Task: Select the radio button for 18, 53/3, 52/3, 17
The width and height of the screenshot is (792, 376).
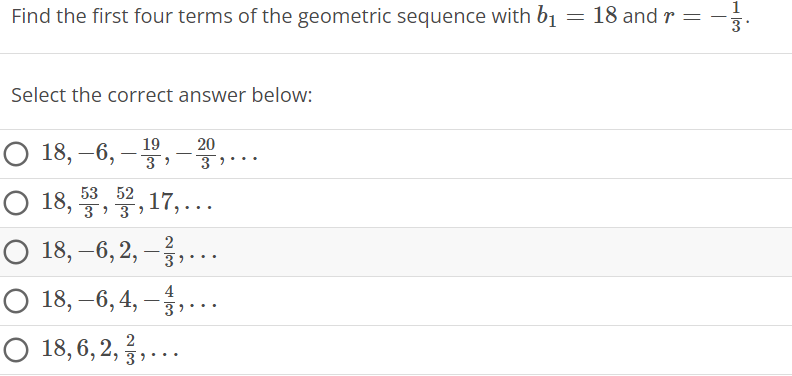Action: click(16, 203)
